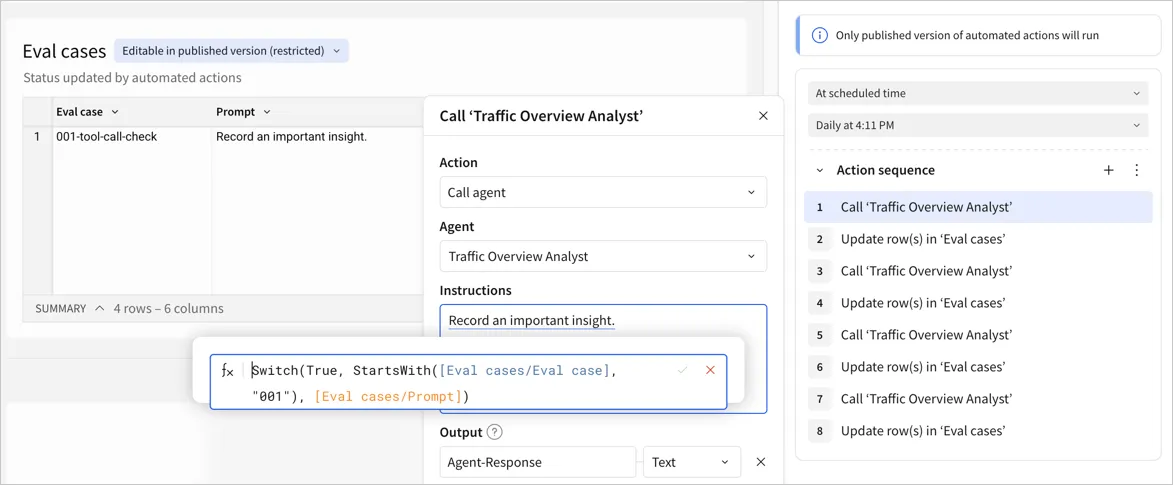Select step 1 Call 'Traffic Overview Analyst'
Viewport: 1173px width, 485px height.
coord(978,207)
